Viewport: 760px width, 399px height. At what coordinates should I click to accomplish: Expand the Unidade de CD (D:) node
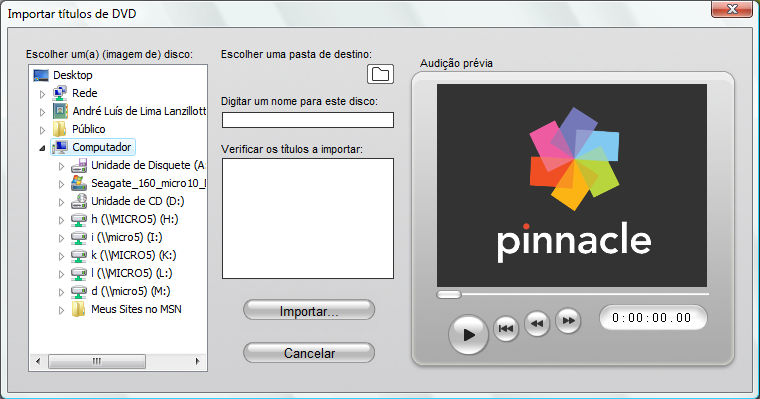click(62, 202)
